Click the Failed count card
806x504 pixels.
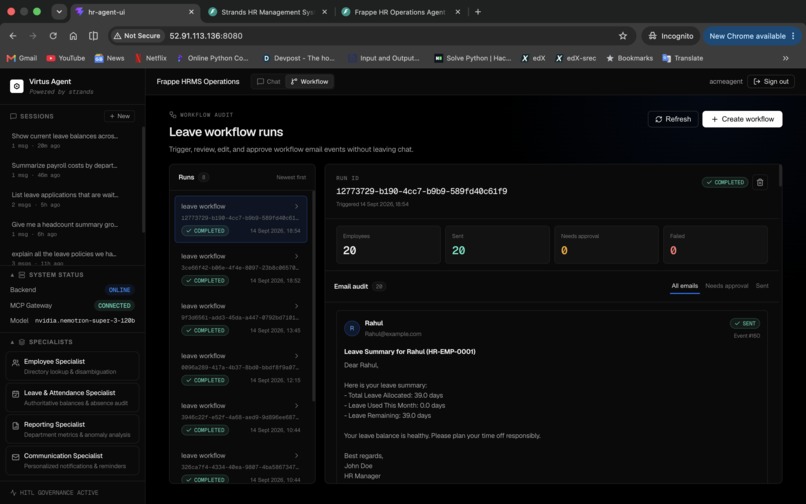(715, 244)
